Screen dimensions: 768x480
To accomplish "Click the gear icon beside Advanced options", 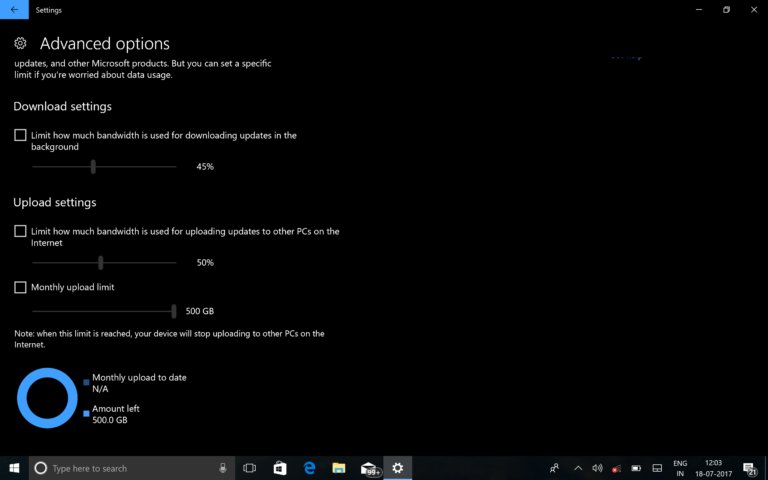I will pyautogui.click(x=20, y=44).
